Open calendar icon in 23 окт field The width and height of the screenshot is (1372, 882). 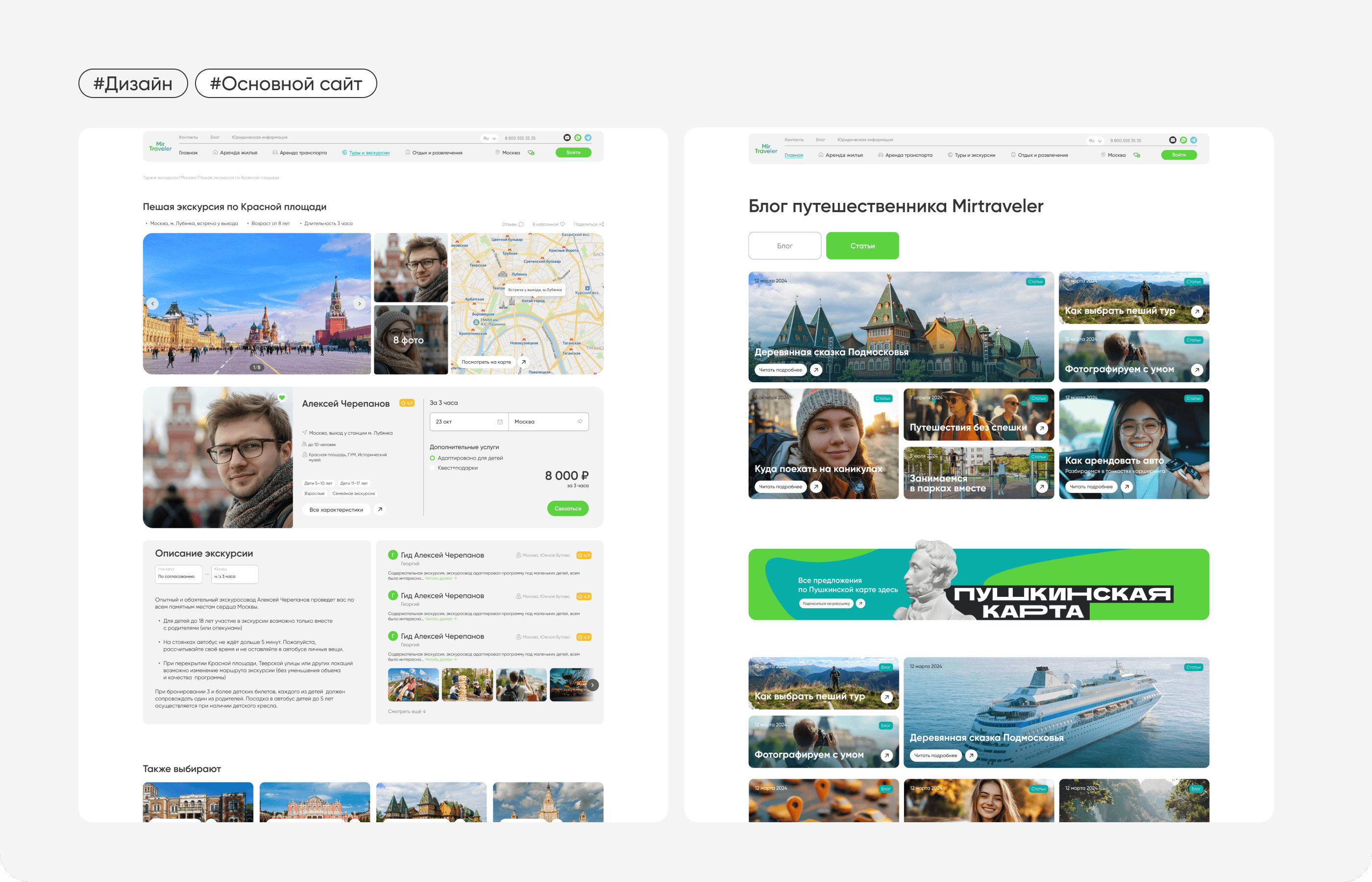[x=500, y=421]
